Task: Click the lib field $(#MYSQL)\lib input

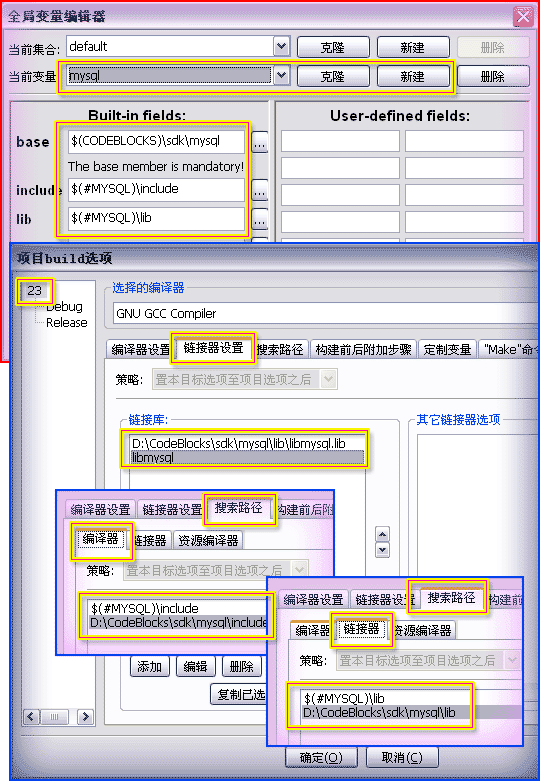Action: pyautogui.click(x=156, y=218)
